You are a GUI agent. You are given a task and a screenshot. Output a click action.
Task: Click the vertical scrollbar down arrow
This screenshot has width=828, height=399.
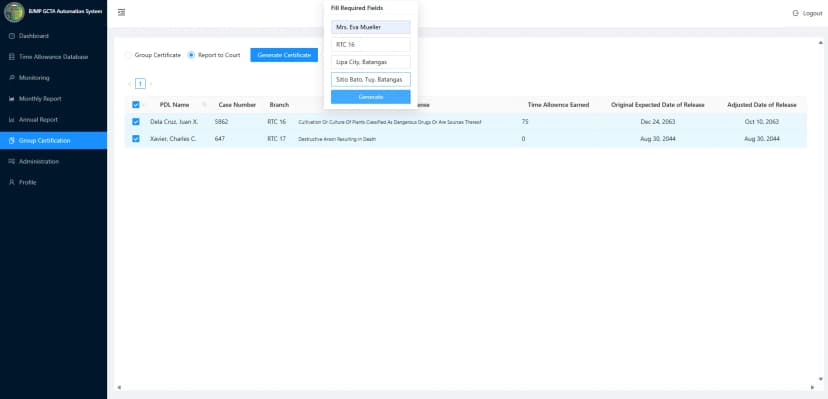point(820,378)
